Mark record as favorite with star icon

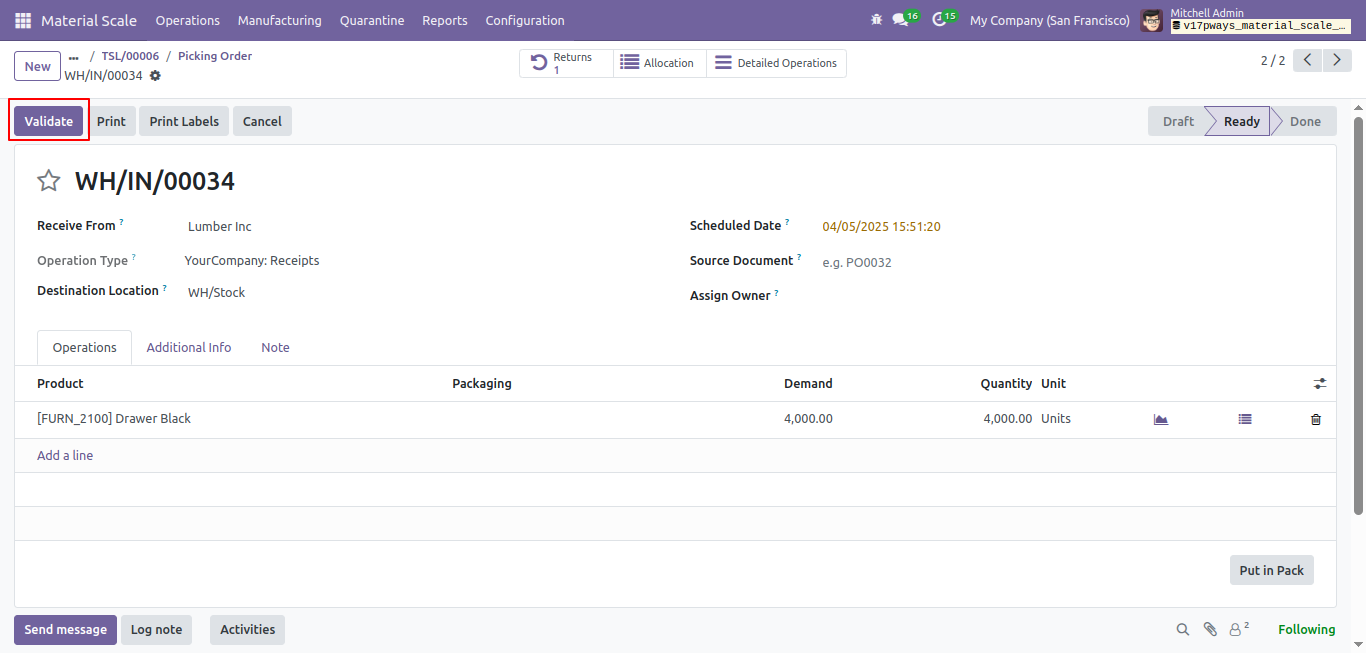[x=48, y=181]
